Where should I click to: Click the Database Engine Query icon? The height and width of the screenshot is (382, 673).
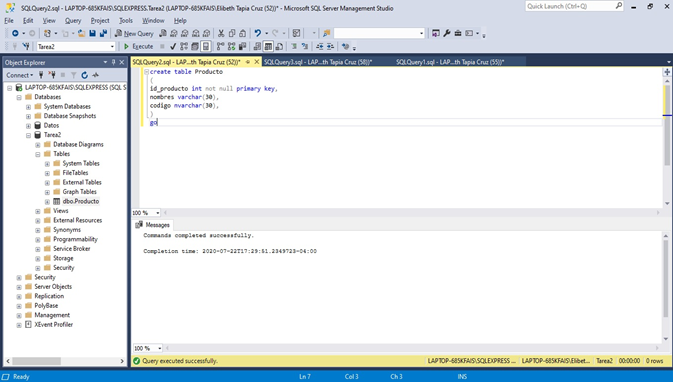(x=163, y=33)
